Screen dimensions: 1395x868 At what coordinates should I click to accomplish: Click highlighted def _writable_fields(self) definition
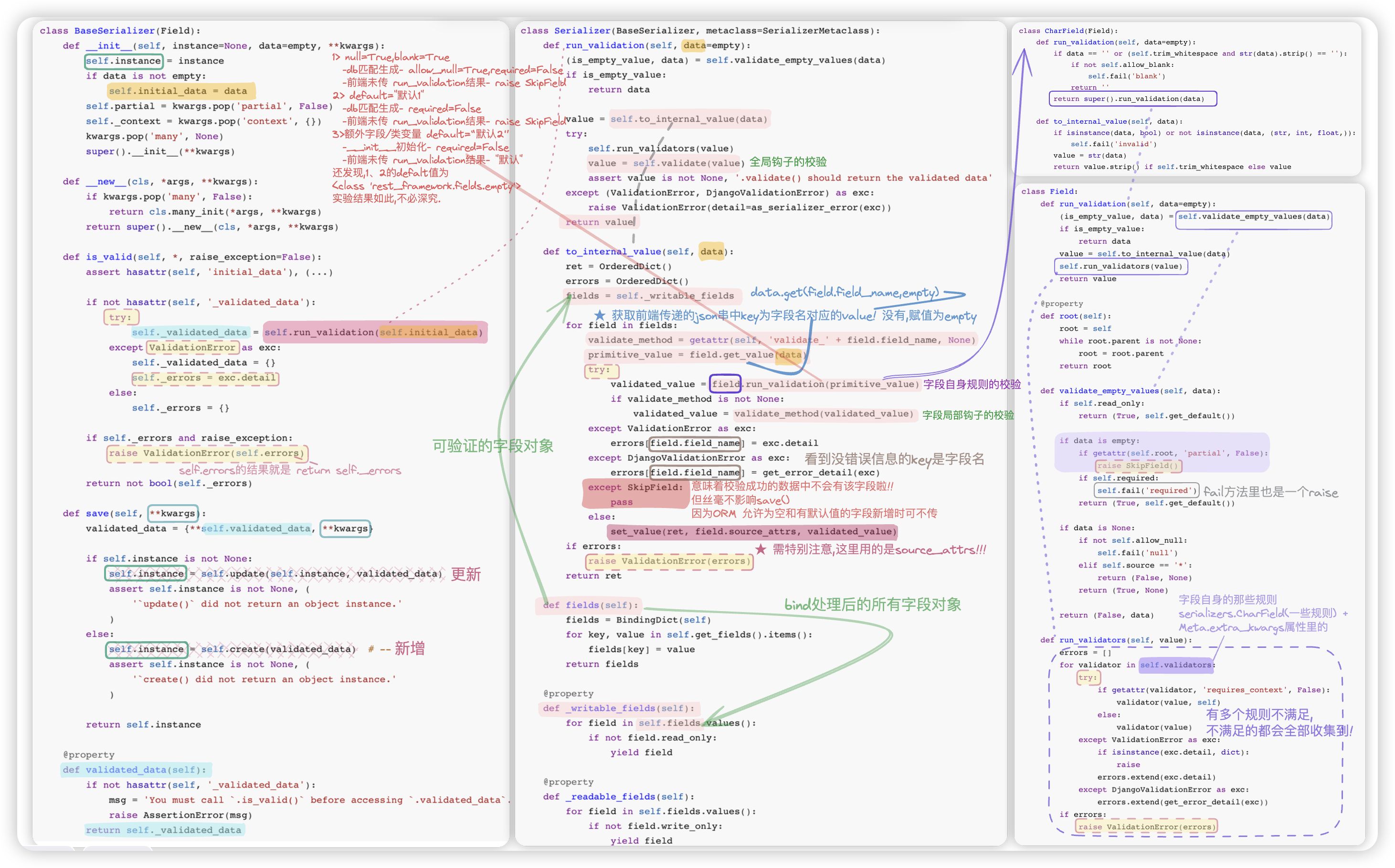point(618,709)
